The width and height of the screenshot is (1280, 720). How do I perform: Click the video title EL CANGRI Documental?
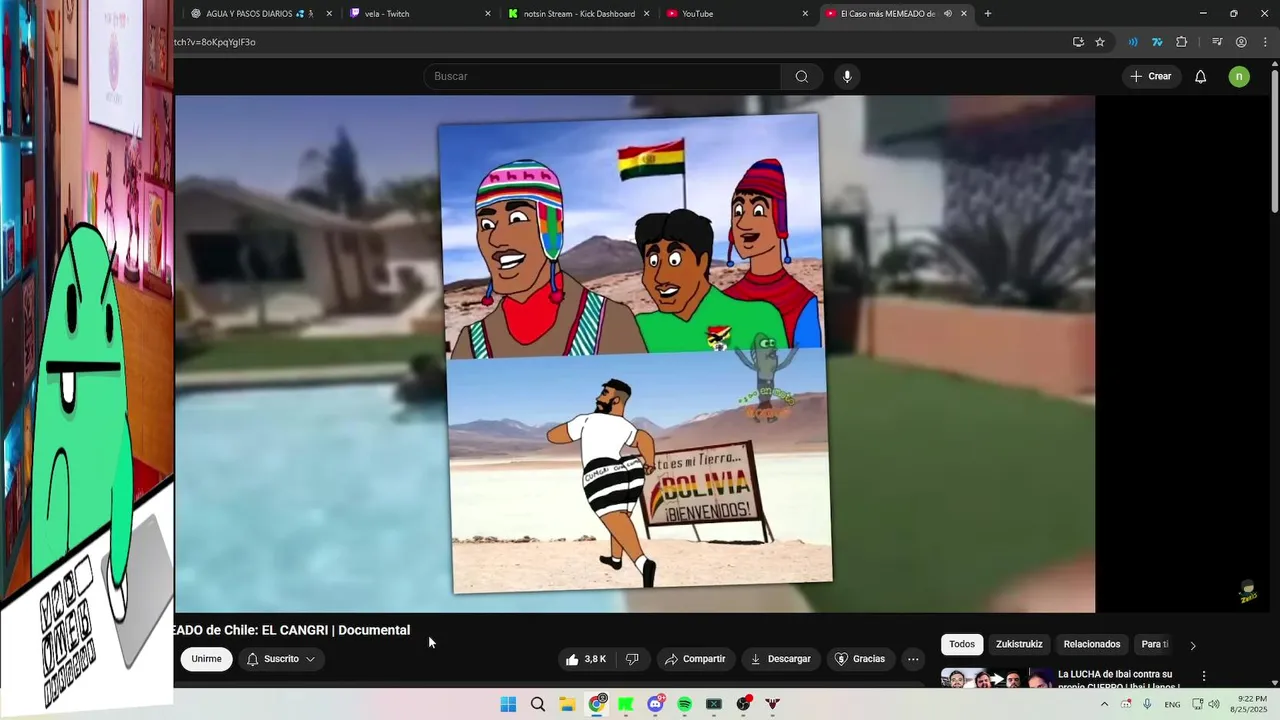pos(292,630)
